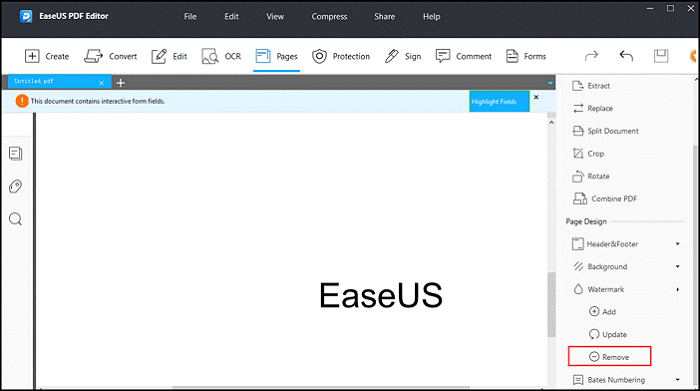
Task: Expand the Background dropdown arrow
Action: (x=678, y=266)
